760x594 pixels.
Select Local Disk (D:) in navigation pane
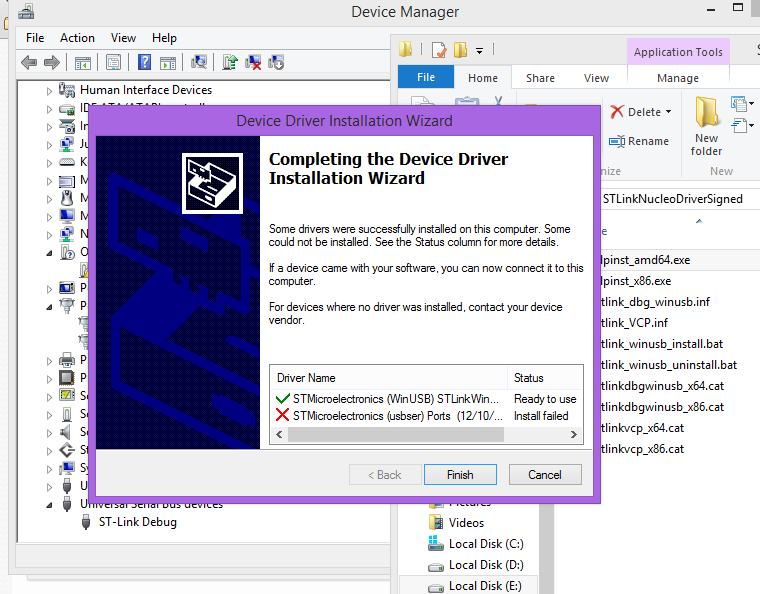pyautogui.click(x=486, y=565)
